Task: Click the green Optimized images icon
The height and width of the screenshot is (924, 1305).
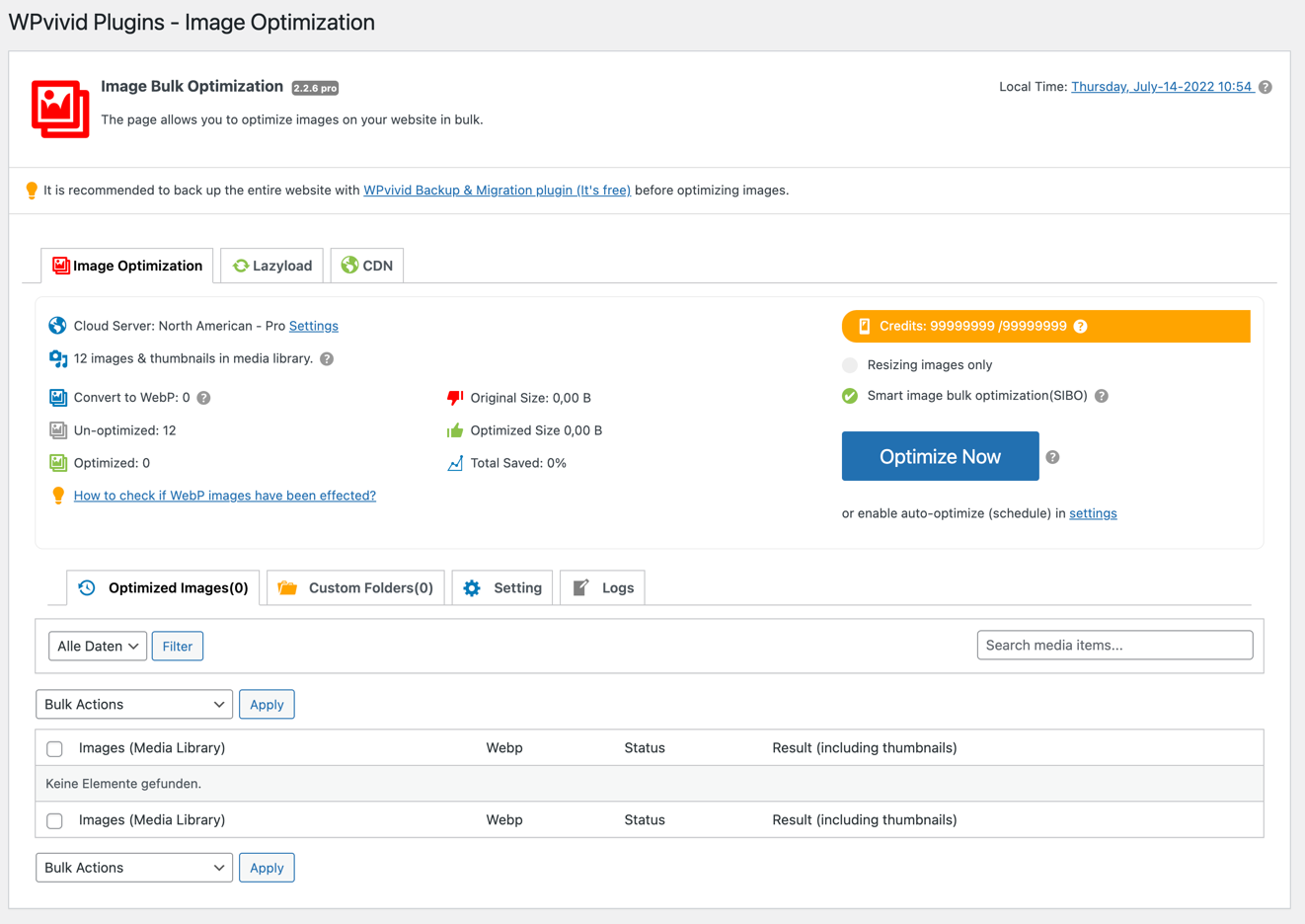Action: click(x=58, y=463)
